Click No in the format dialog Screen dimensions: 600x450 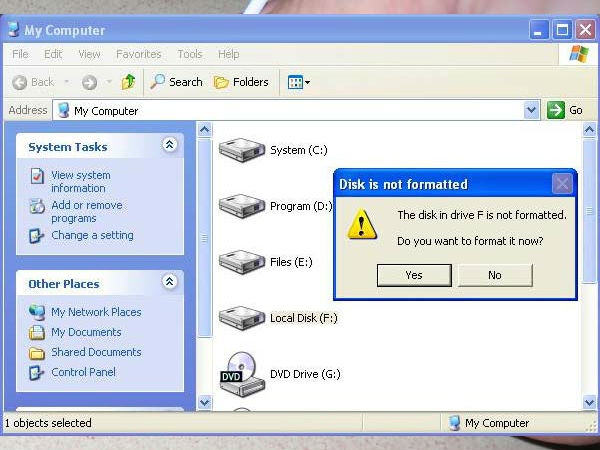(x=495, y=275)
